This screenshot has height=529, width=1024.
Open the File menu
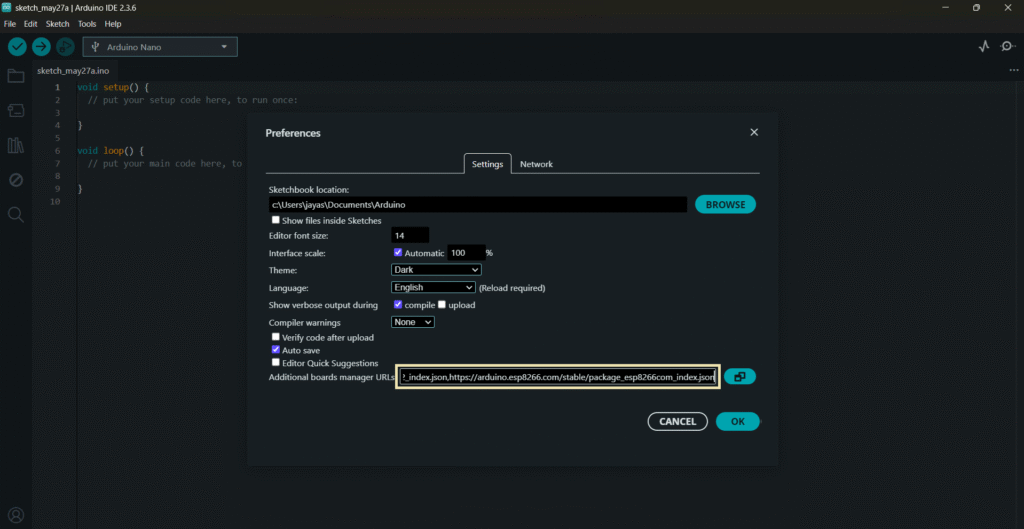[10, 24]
